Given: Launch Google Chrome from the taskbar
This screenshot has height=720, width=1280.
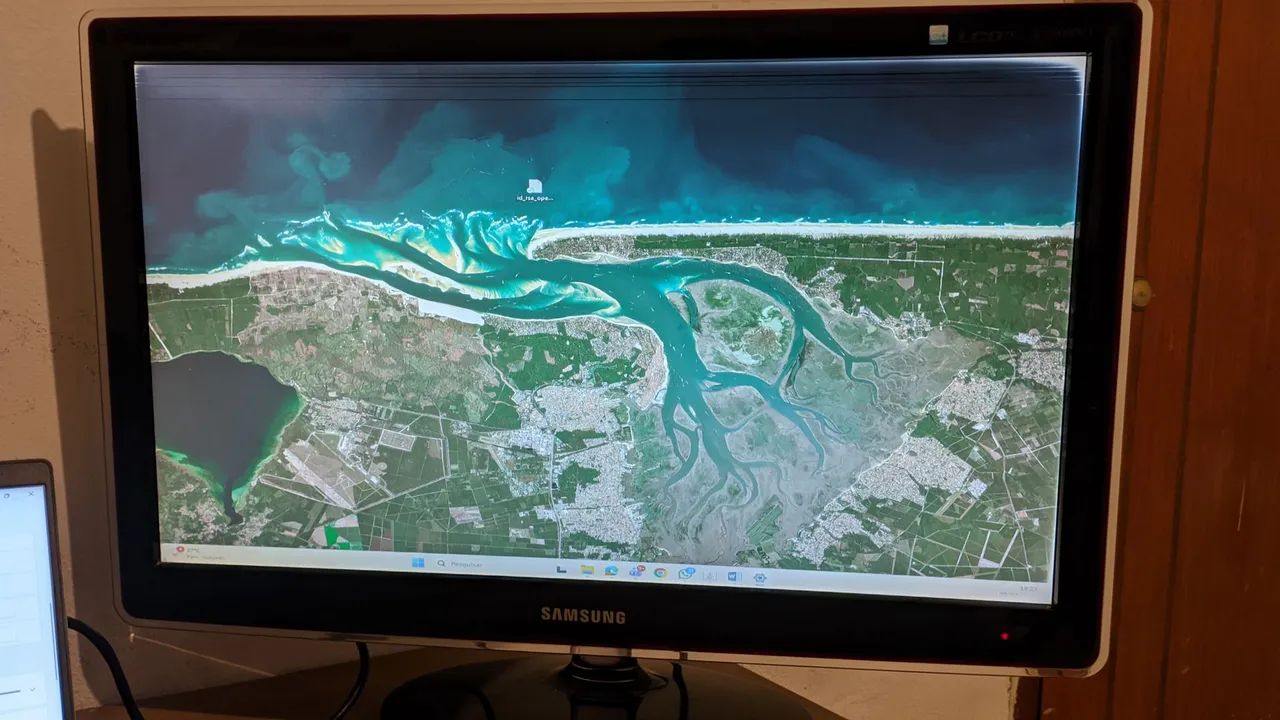Looking at the screenshot, I should coord(660,573).
